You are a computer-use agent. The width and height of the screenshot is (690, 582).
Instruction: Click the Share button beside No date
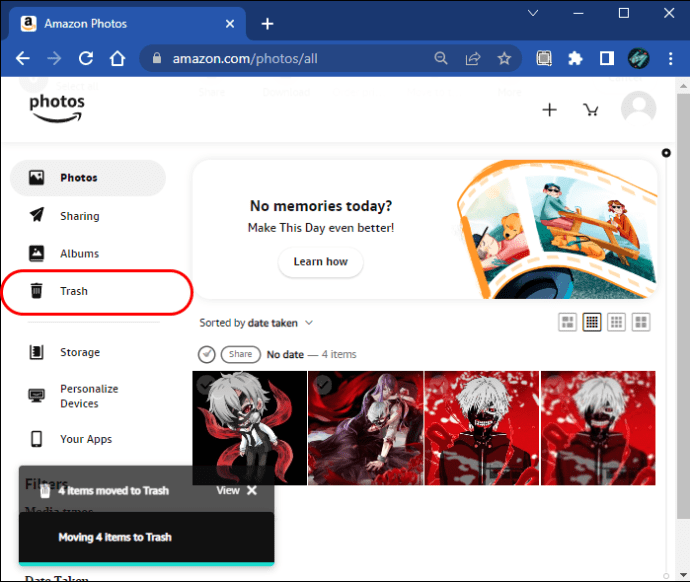pos(239,354)
